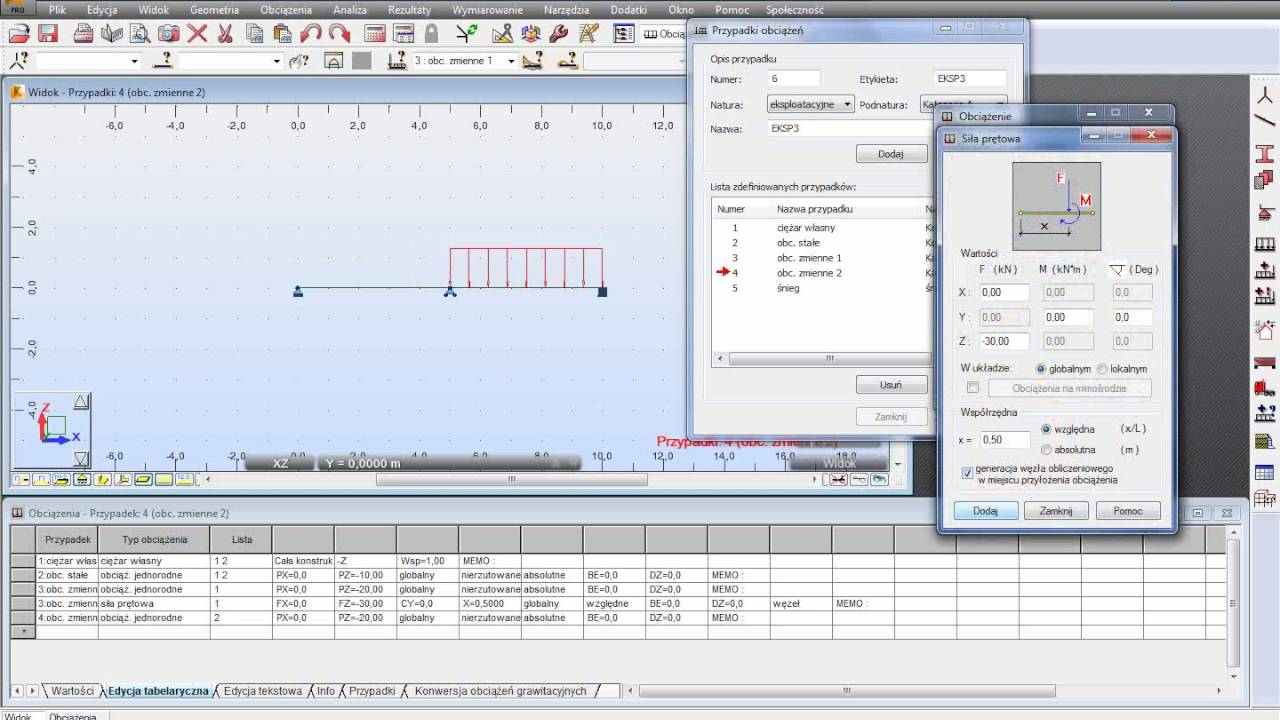The height and width of the screenshot is (720, 1280).
Task: Click 'Dodaj' in Siła prętowa dialog
Action: pyautogui.click(x=985, y=511)
